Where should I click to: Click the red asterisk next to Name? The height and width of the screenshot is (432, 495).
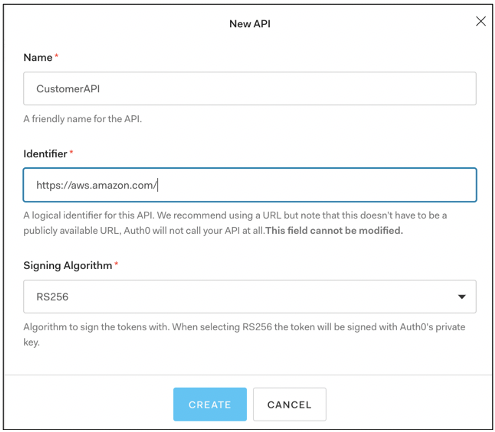click(56, 55)
